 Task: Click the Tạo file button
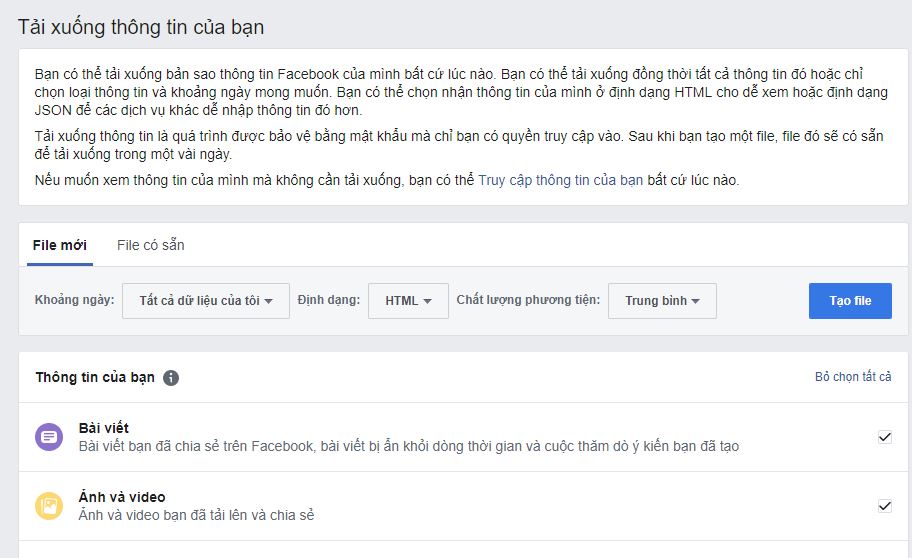pos(850,301)
